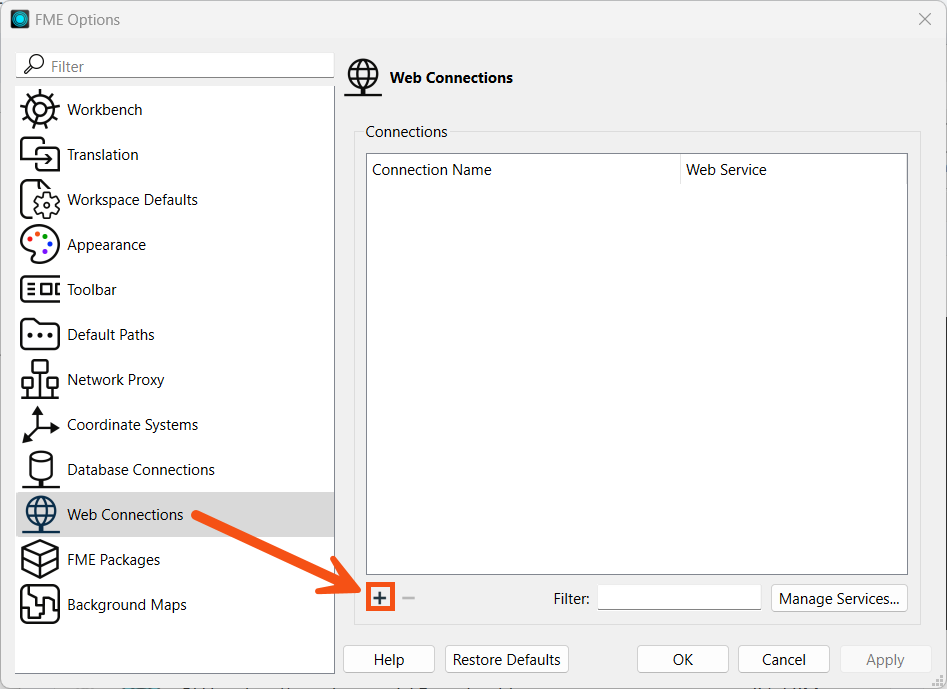Add a new web connection with plus

pyautogui.click(x=380, y=598)
